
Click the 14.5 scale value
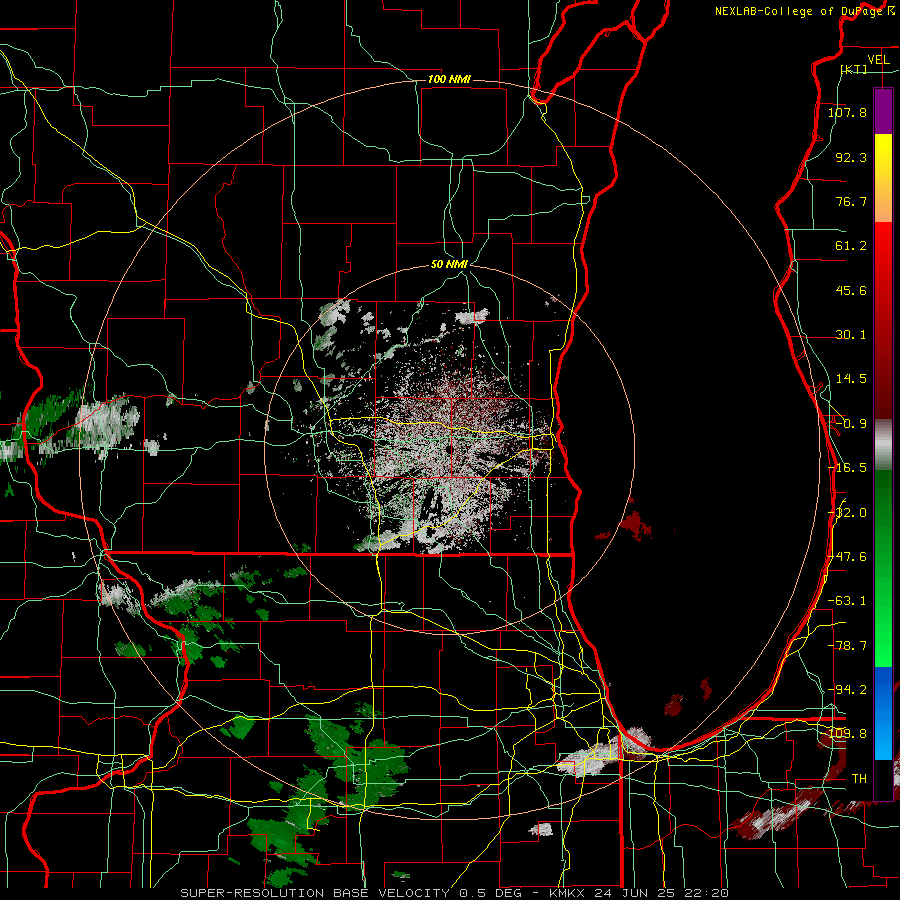click(851, 379)
